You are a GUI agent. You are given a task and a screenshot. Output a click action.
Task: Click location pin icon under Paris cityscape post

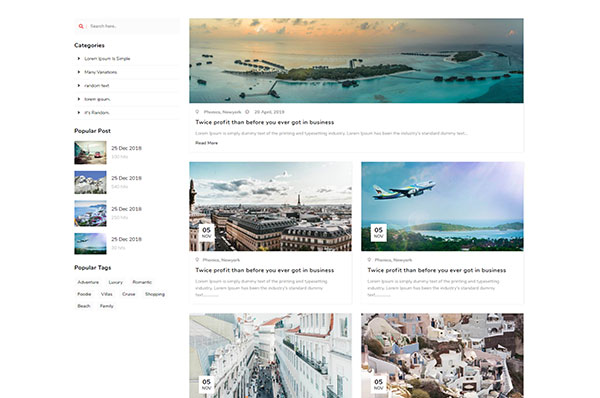pos(197,260)
